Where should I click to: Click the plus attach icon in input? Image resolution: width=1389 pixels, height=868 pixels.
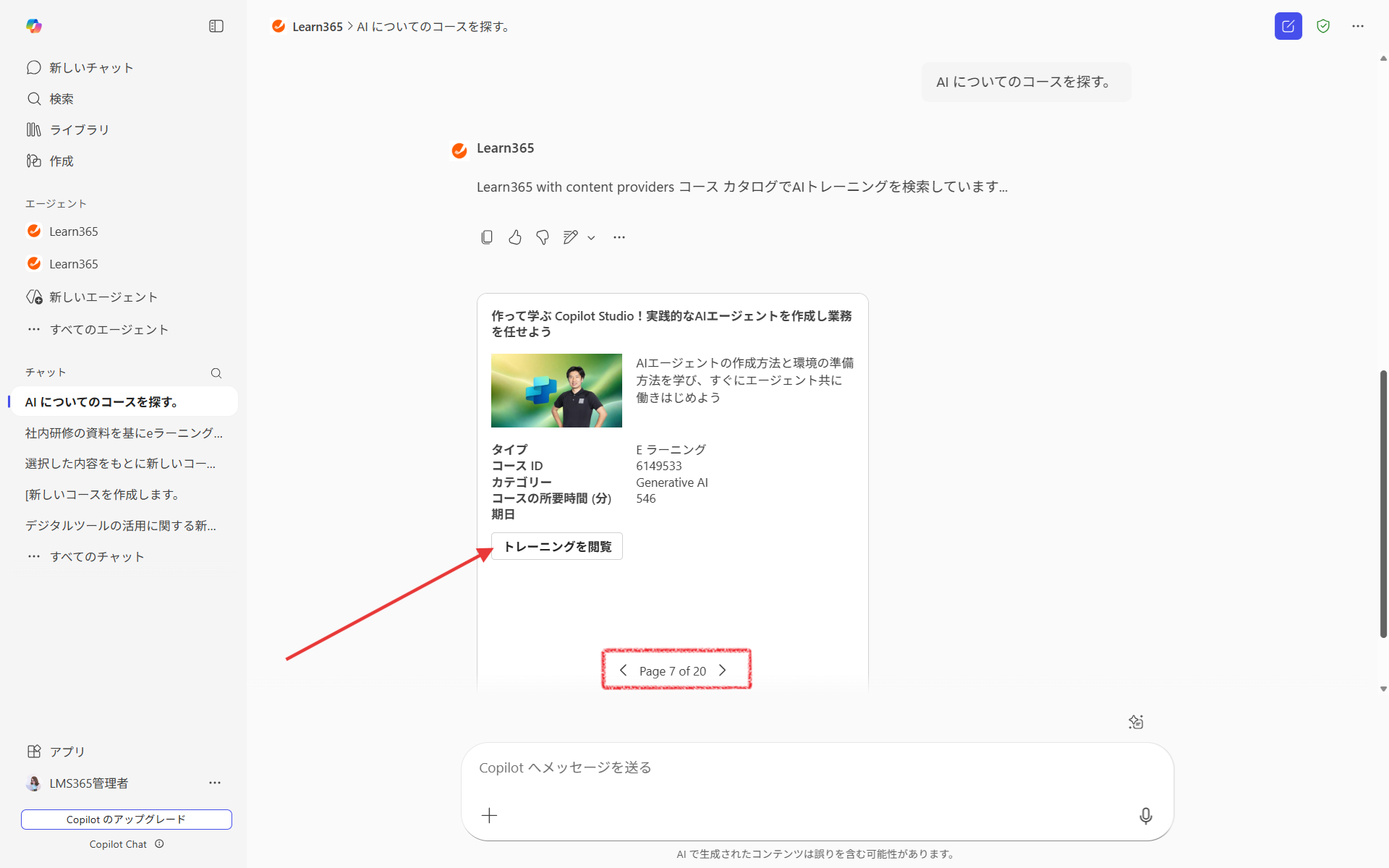[490, 816]
